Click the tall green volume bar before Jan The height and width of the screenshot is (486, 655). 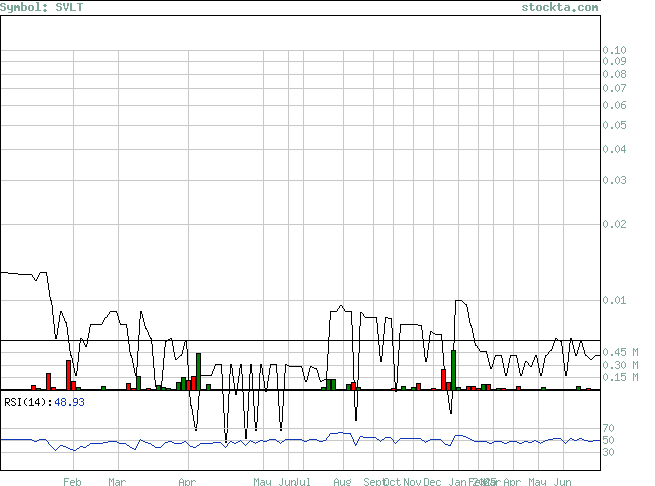tap(453, 370)
